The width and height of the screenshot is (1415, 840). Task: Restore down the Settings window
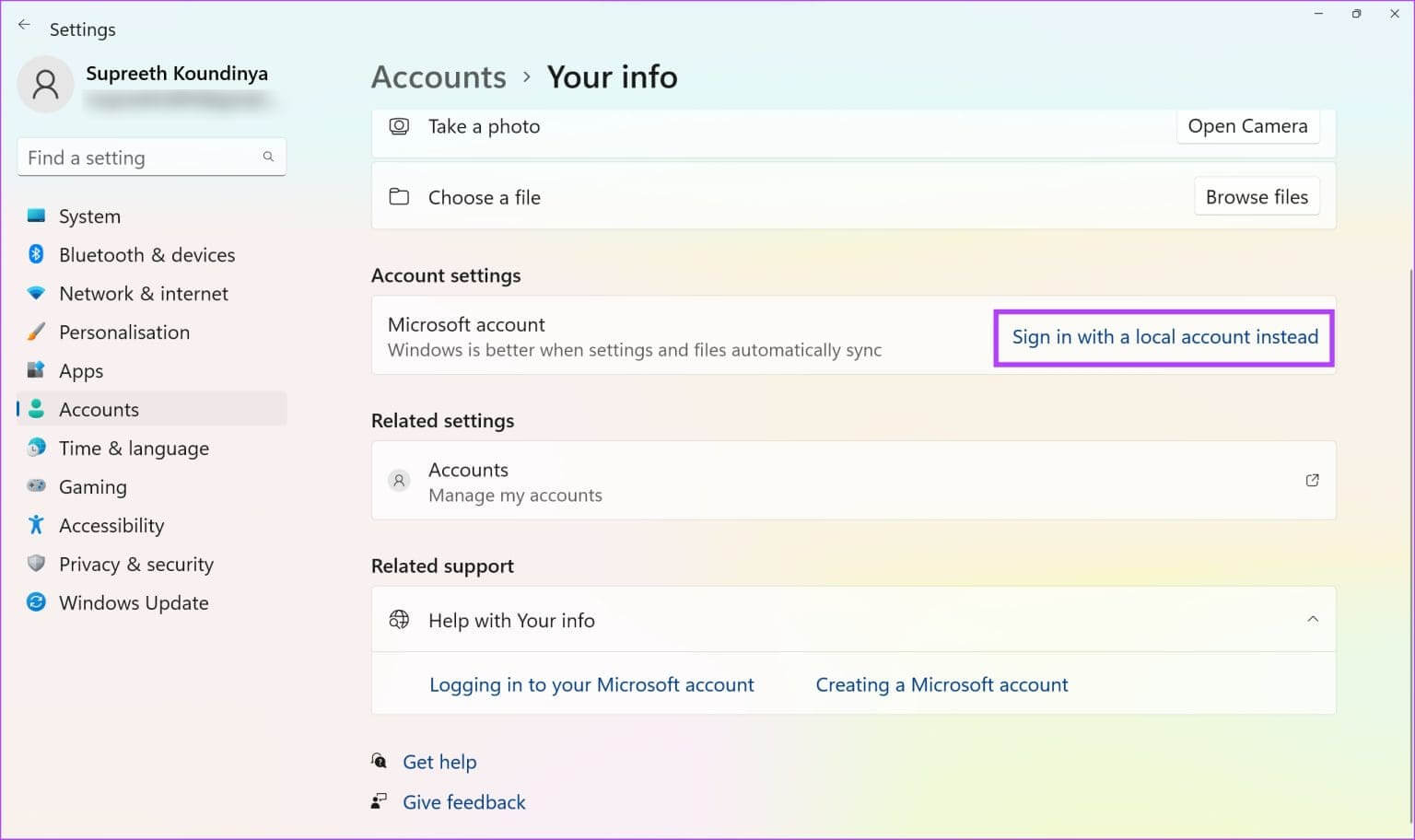point(1356,14)
